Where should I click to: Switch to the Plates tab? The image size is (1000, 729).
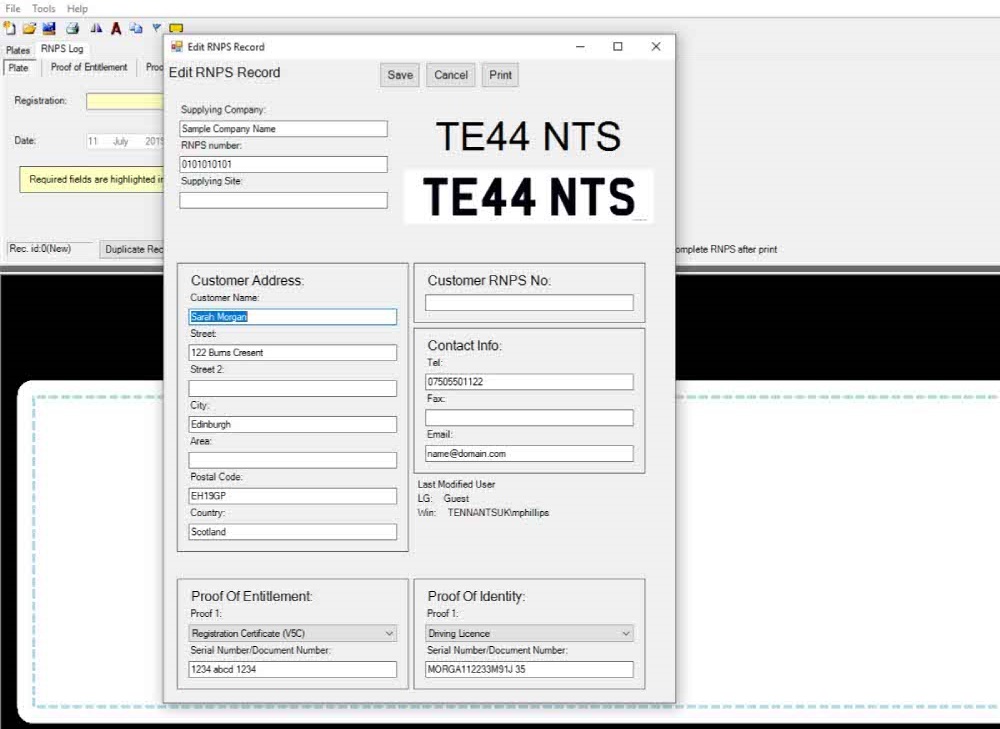click(x=18, y=50)
